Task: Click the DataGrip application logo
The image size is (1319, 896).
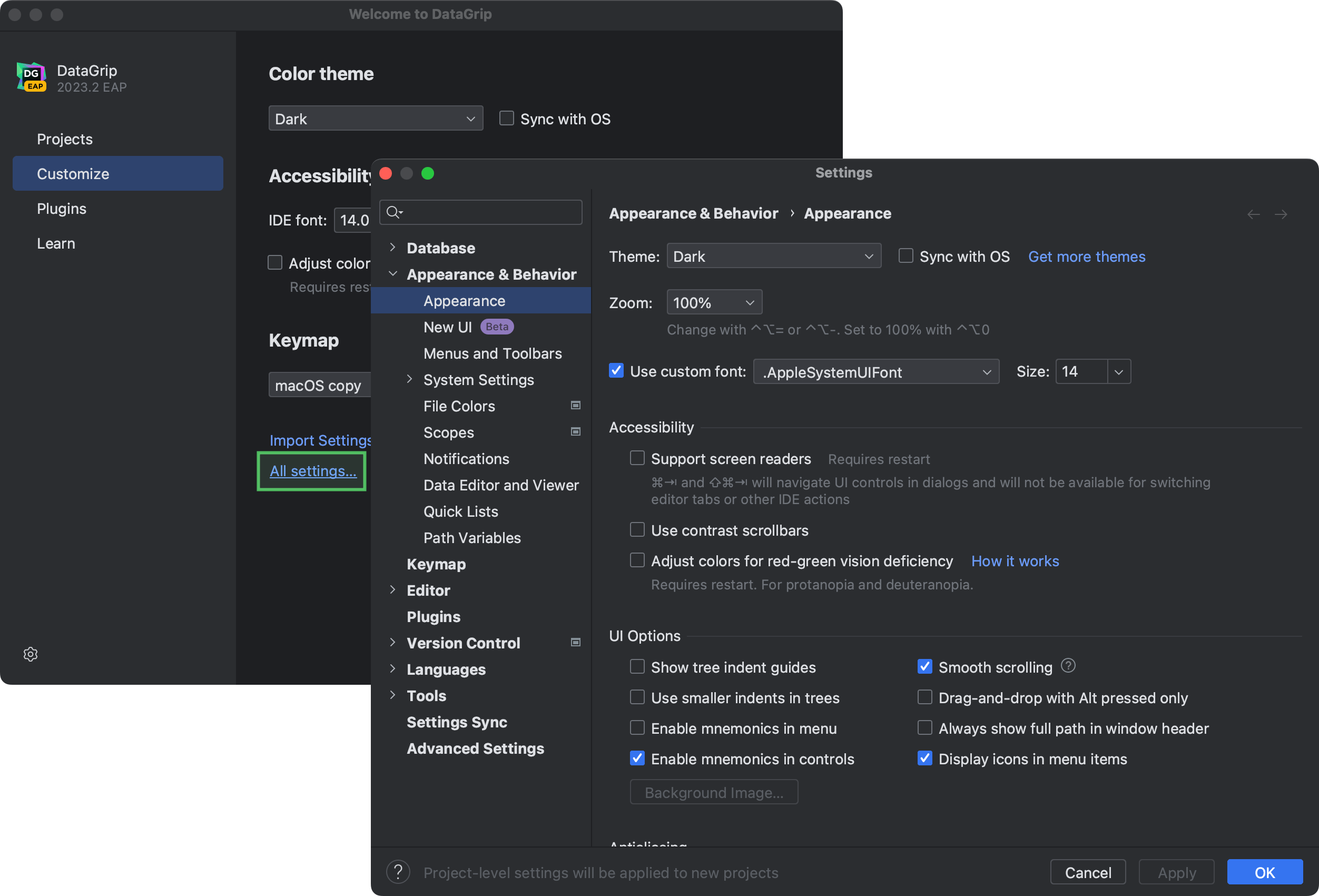Action: 31,77
